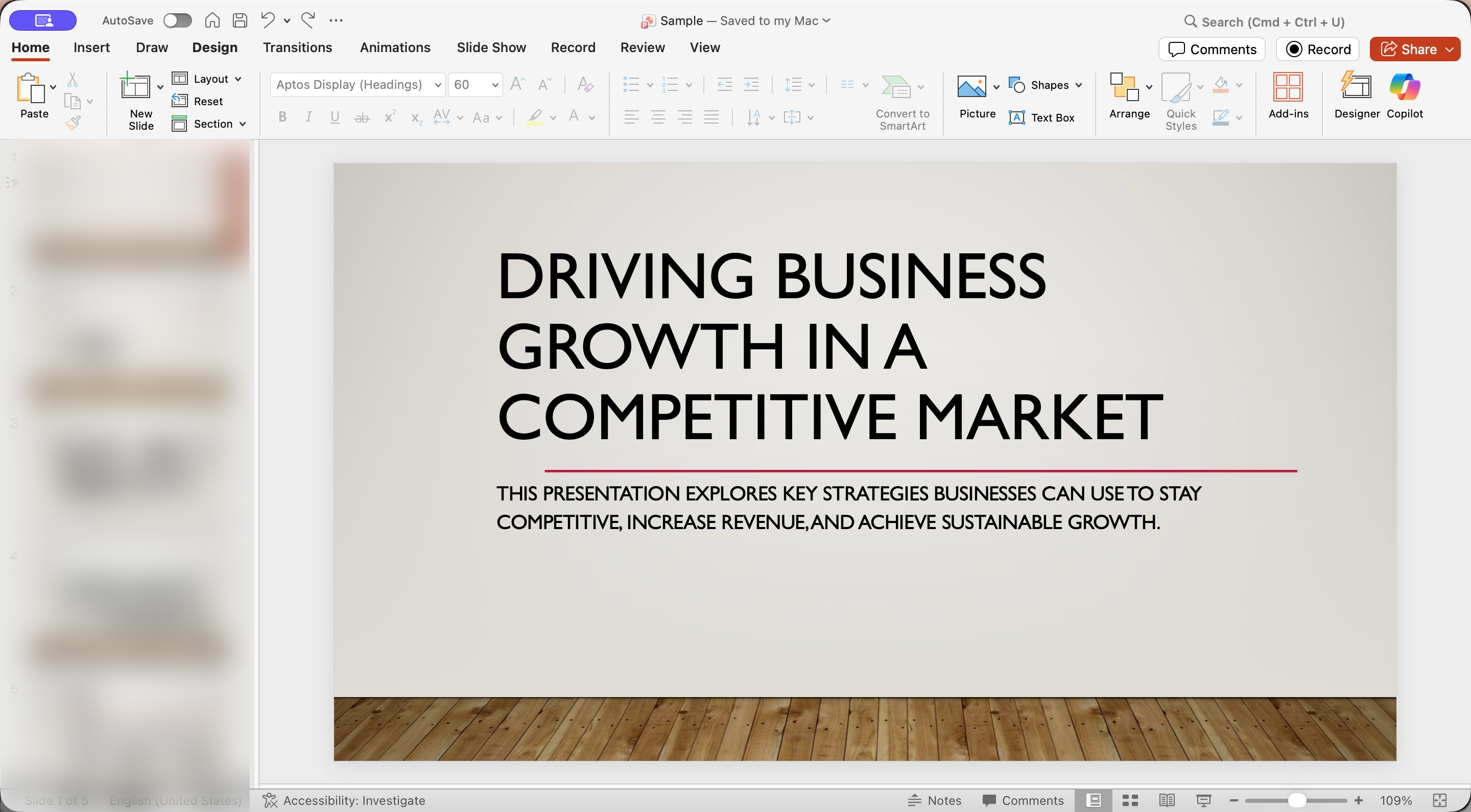Open the font name dropdown
Image resolution: width=1471 pixels, height=812 pixels.
437,85
